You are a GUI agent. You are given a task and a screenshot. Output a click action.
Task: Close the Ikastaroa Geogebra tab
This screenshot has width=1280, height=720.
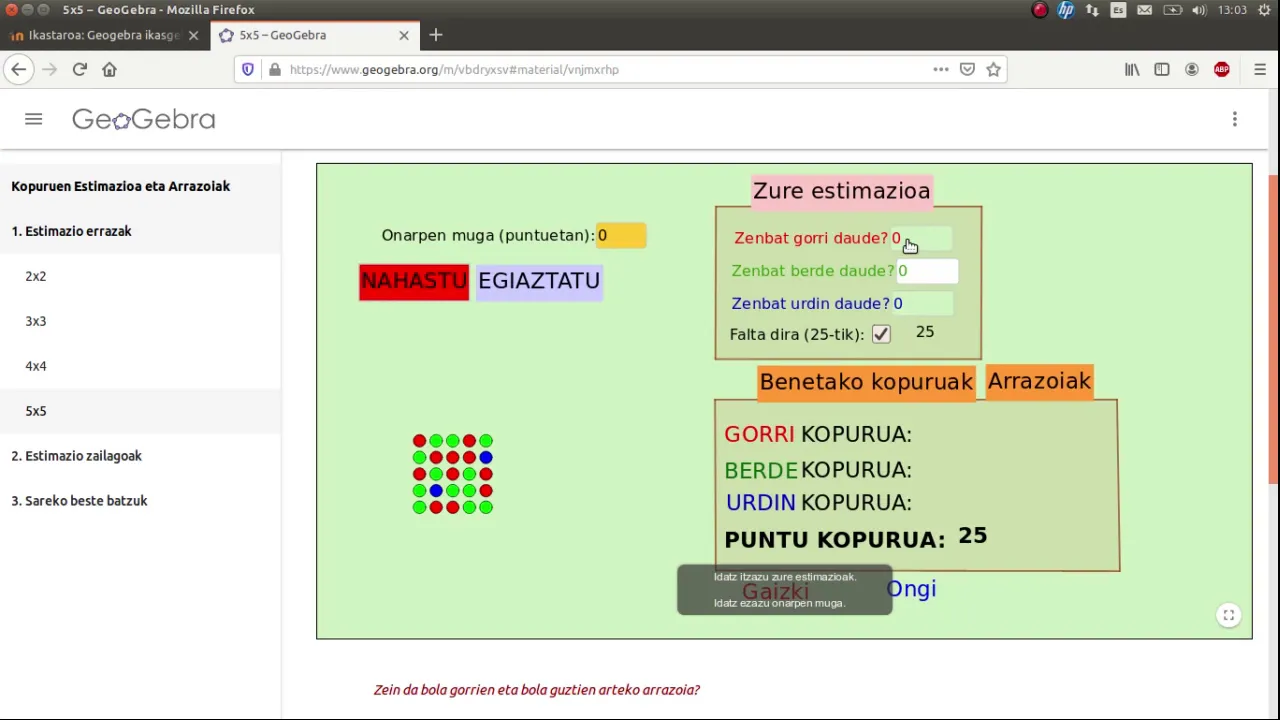194,35
